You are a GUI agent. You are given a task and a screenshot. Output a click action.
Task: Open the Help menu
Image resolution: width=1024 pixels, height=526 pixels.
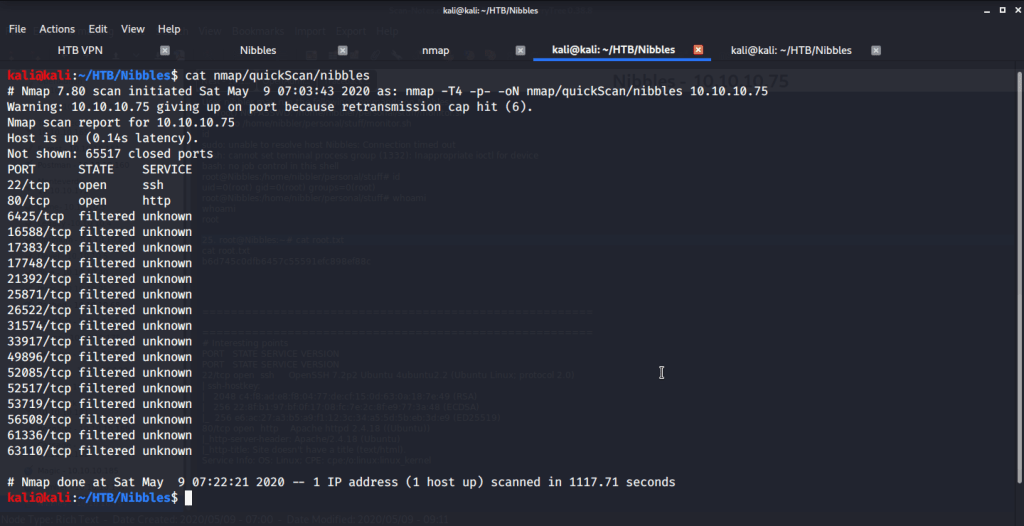point(169,29)
